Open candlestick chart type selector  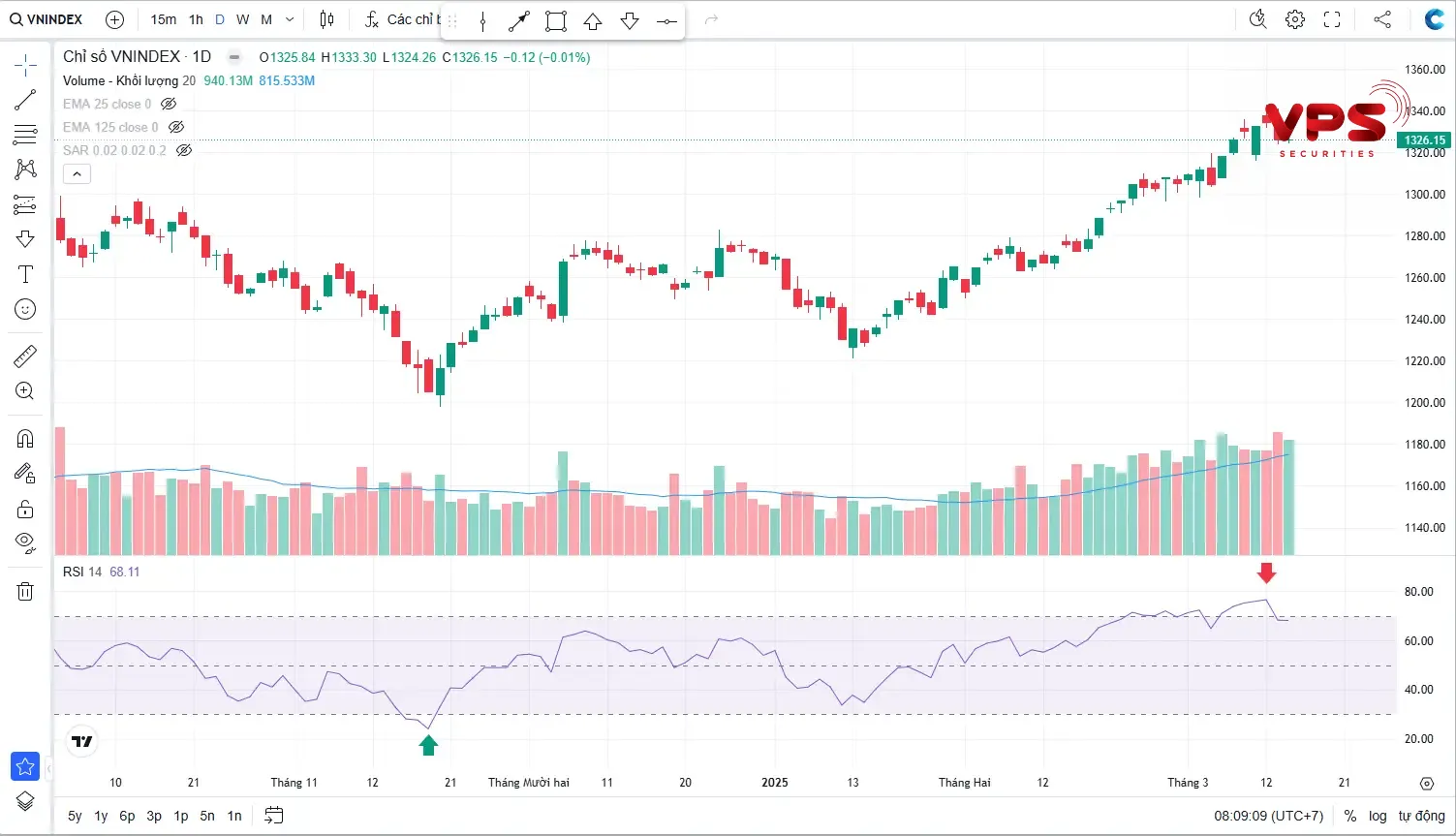click(326, 19)
